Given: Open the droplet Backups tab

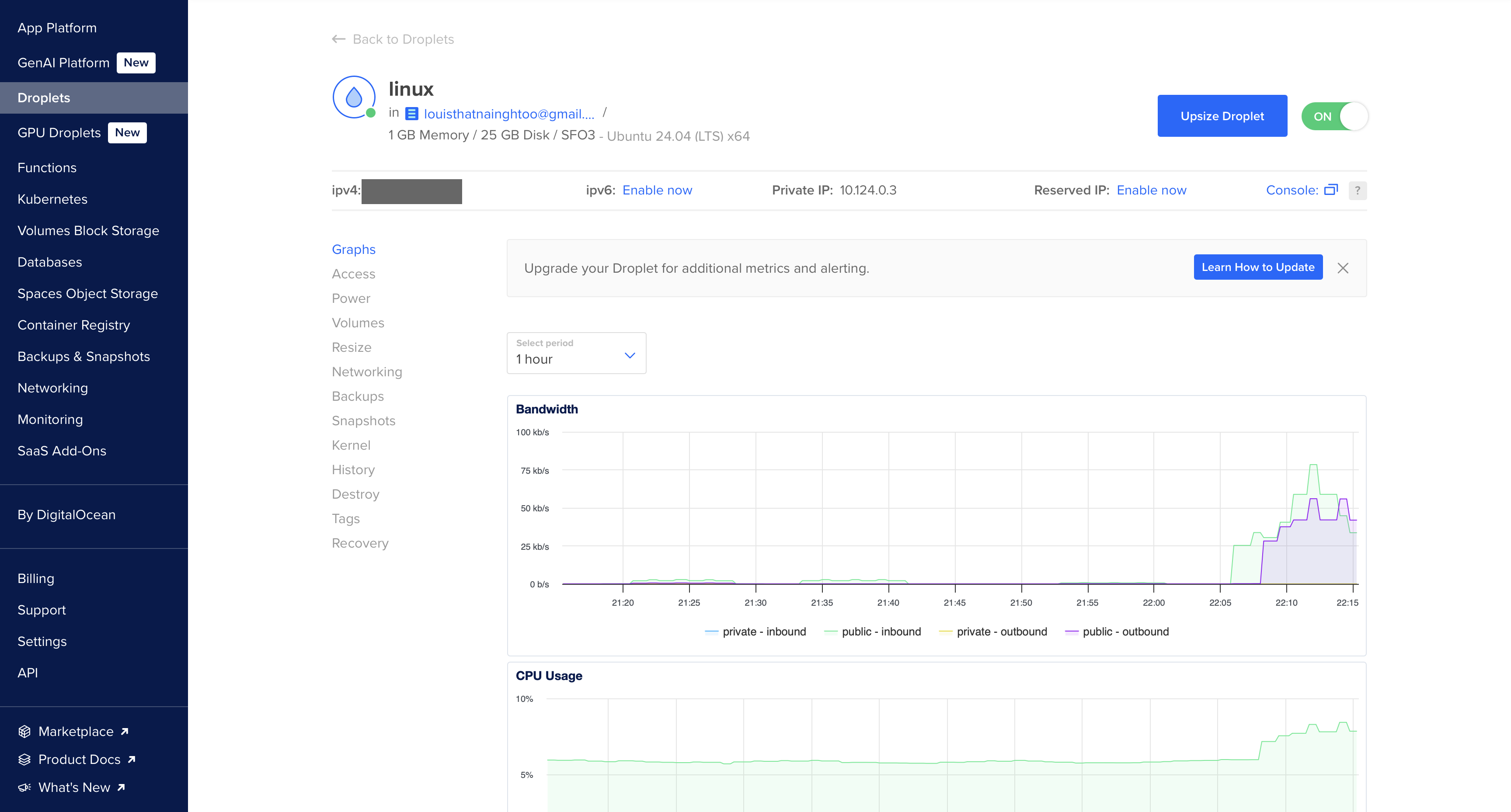Looking at the screenshot, I should pos(358,396).
